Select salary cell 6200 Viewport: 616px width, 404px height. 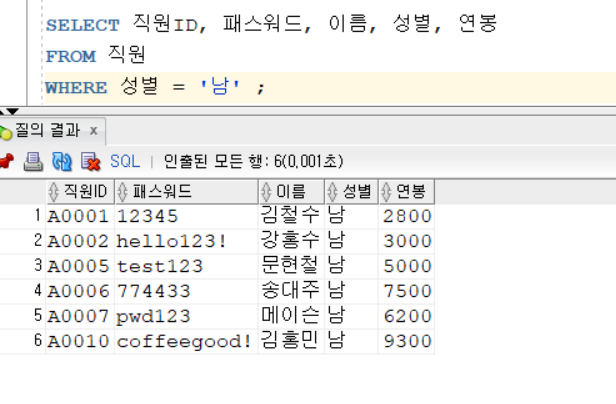[x=407, y=316]
